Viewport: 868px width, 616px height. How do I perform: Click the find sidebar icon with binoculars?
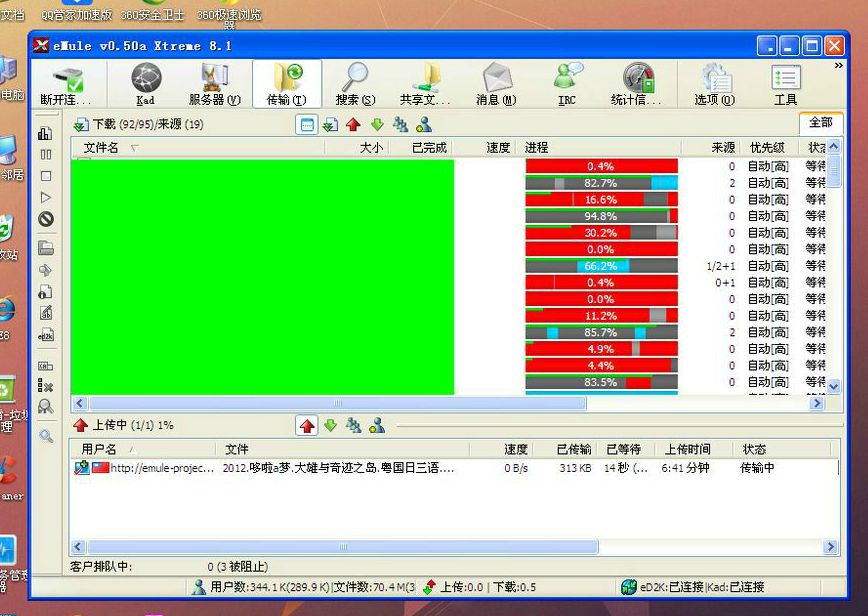coord(46,407)
